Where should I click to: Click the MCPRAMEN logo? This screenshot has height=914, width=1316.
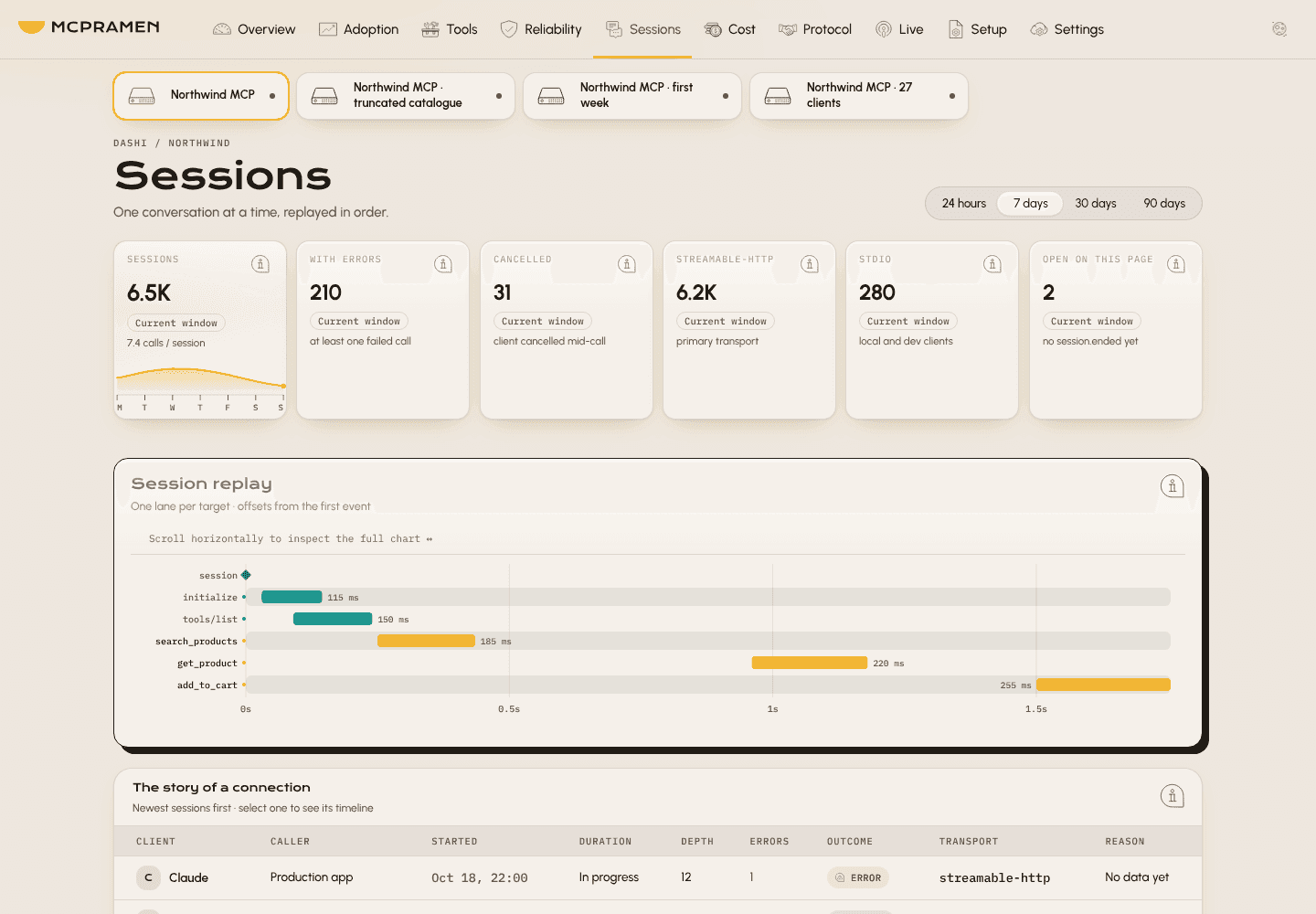click(x=89, y=27)
